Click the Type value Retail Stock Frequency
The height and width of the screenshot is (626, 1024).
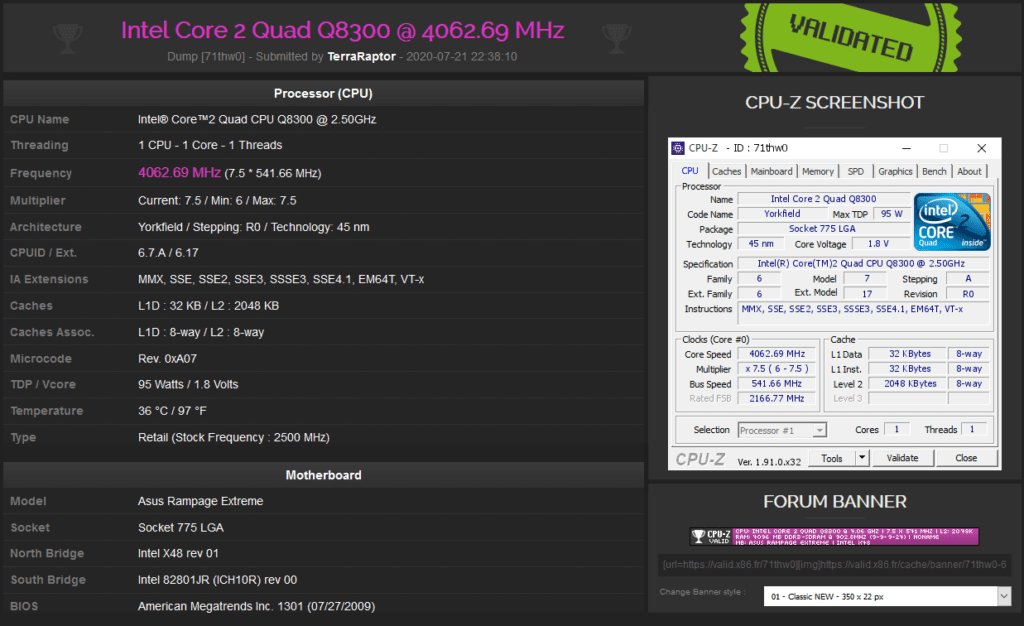[x=234, y=437]
